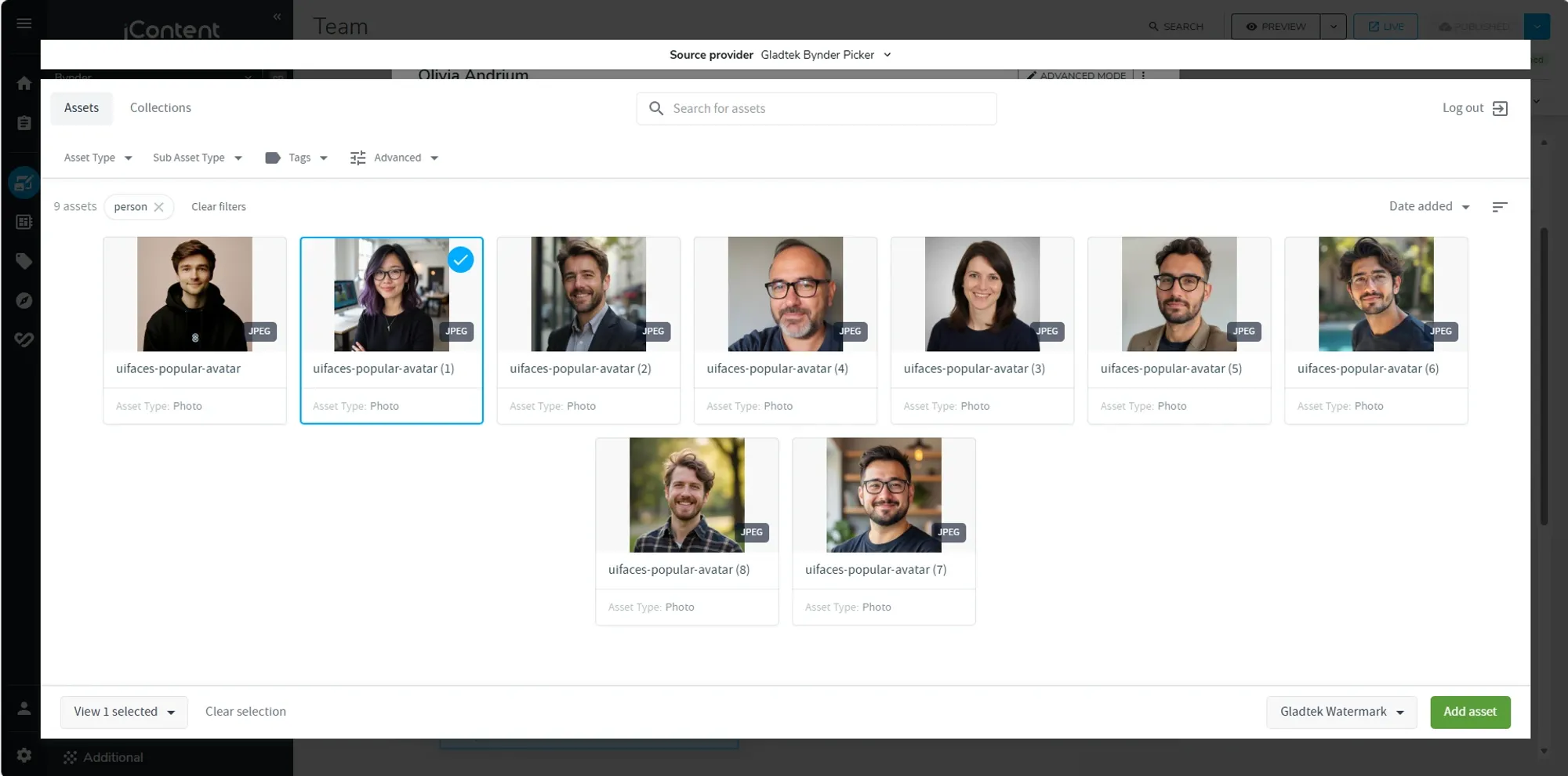Open the hamburger menu in left sidebar
The width and height of the screenshot is (1568, 776).
pyautogui.click(x=24, y=24)
